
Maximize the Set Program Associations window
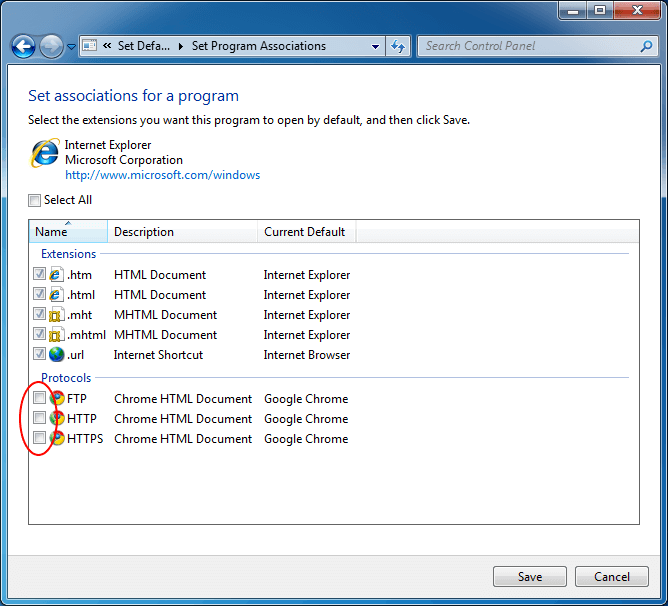coord(600,10)
